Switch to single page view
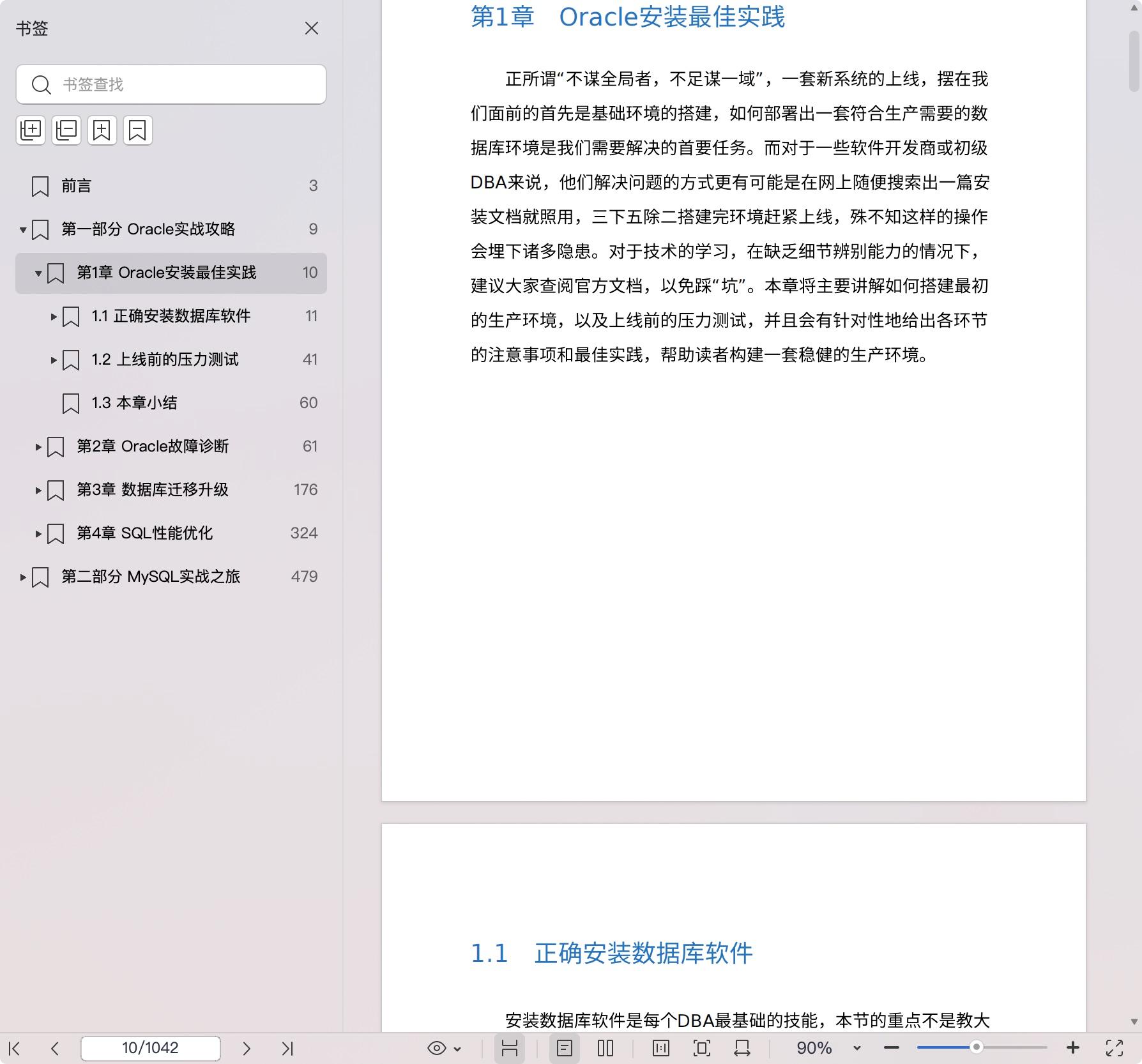1142x1064 pixels. point(565,1048)
